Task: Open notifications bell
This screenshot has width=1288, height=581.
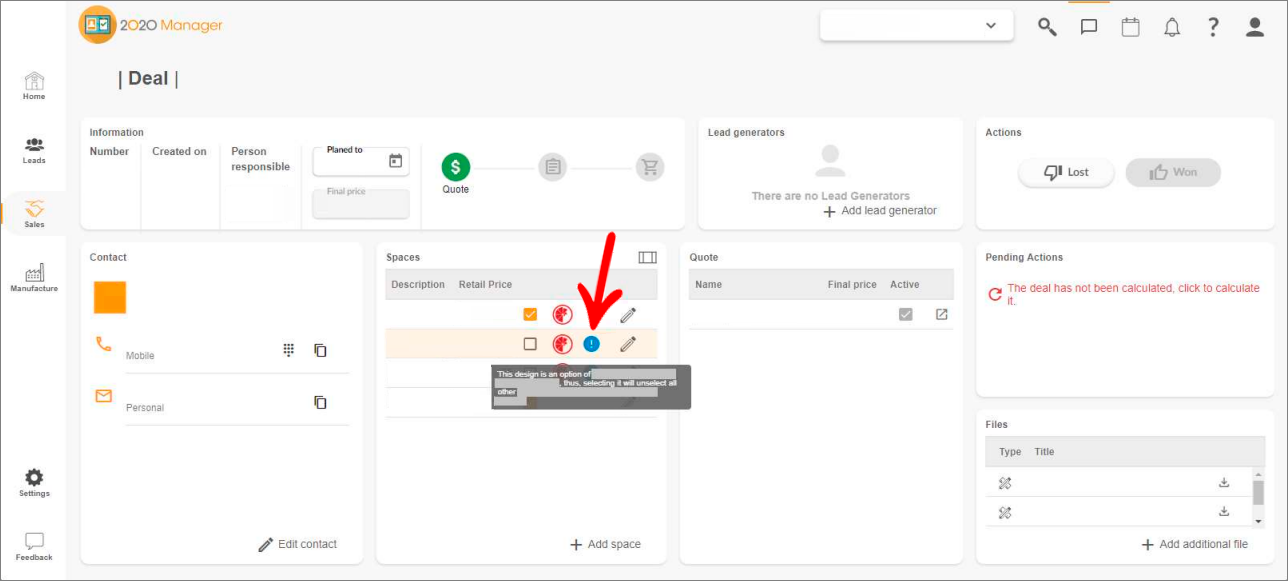Action: tap(1172, 27)
